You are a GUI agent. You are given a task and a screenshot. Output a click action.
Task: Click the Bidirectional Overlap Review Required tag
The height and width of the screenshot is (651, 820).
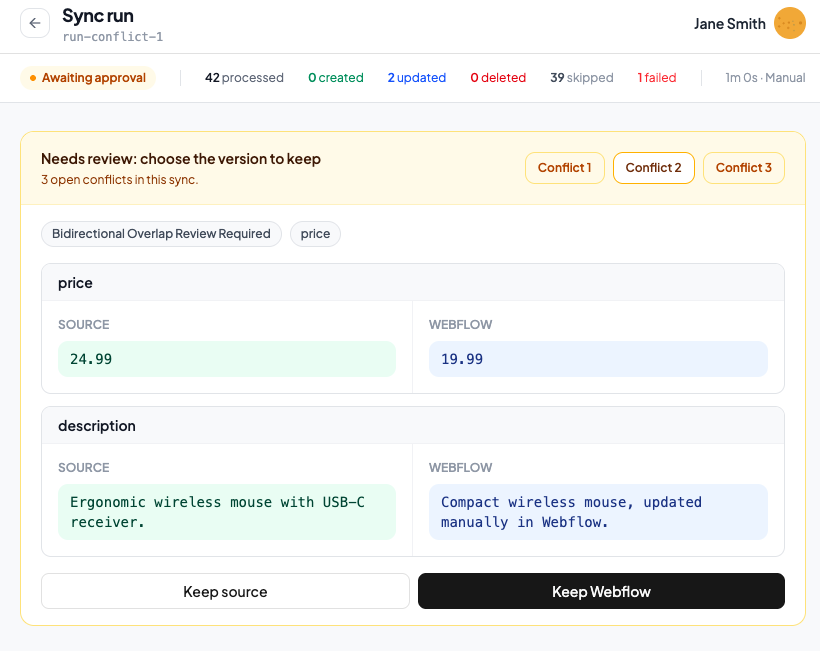(x=161, y=234)
